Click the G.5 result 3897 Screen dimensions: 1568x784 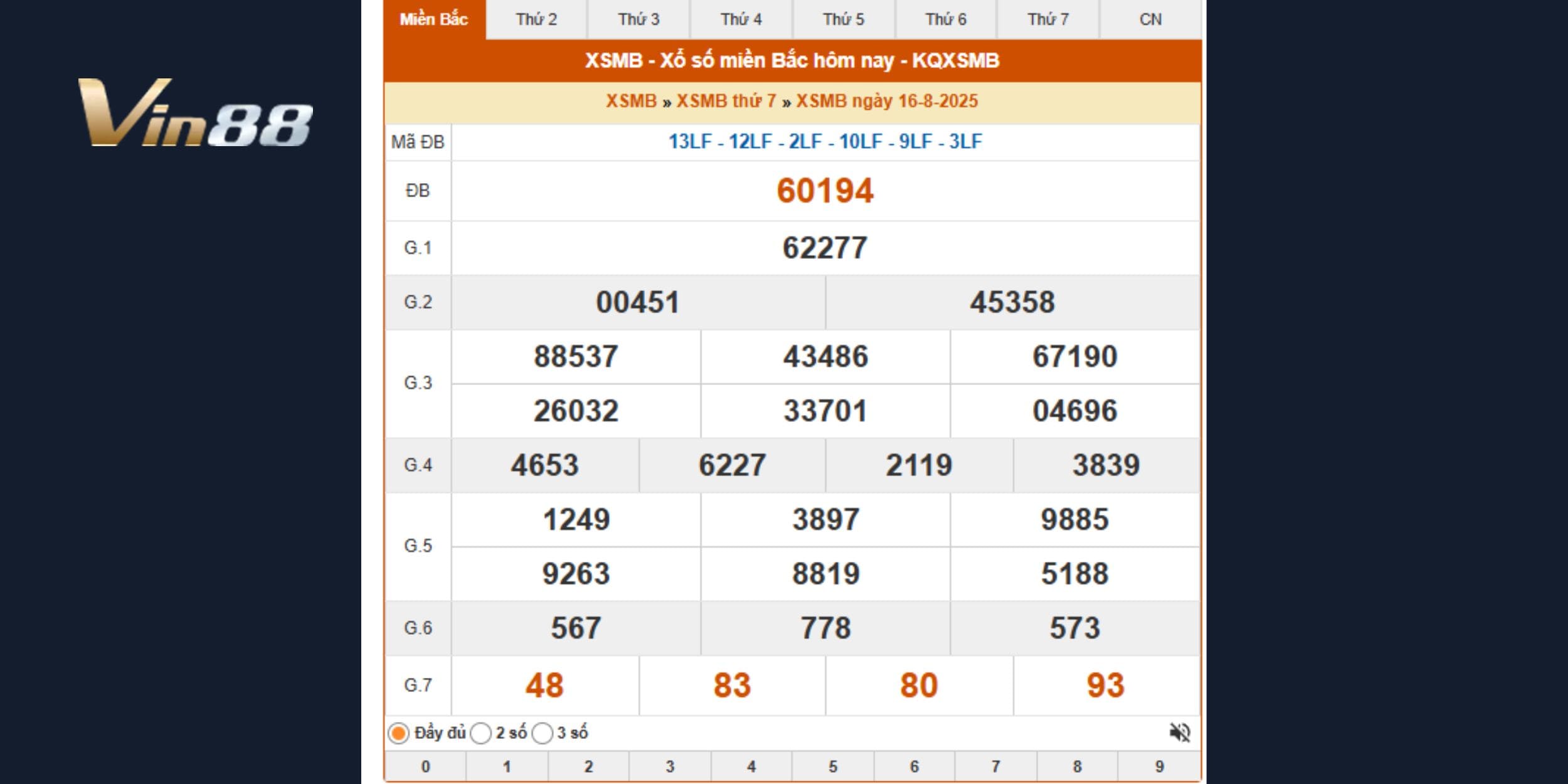click(825, 519)
